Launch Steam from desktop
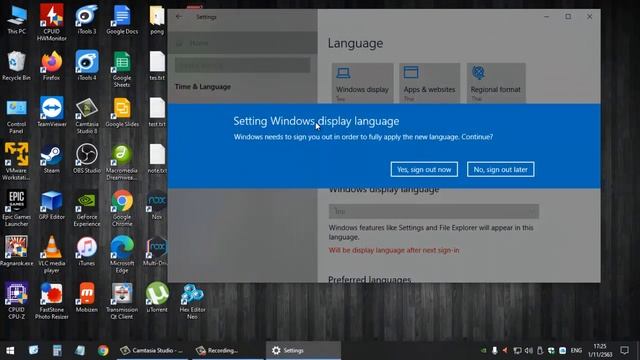 click(51, 159)
